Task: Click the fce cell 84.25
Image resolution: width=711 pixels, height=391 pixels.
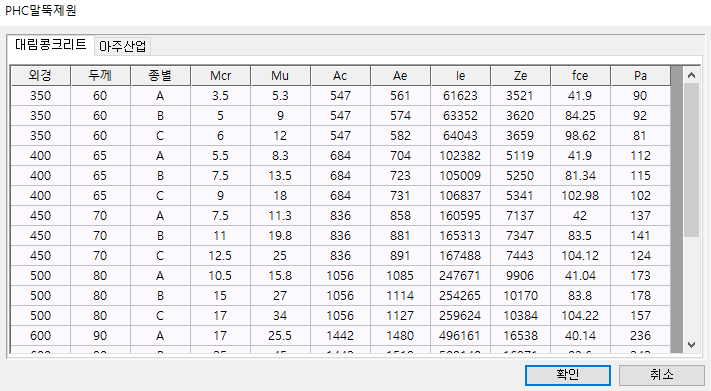Action: [581, 116]
